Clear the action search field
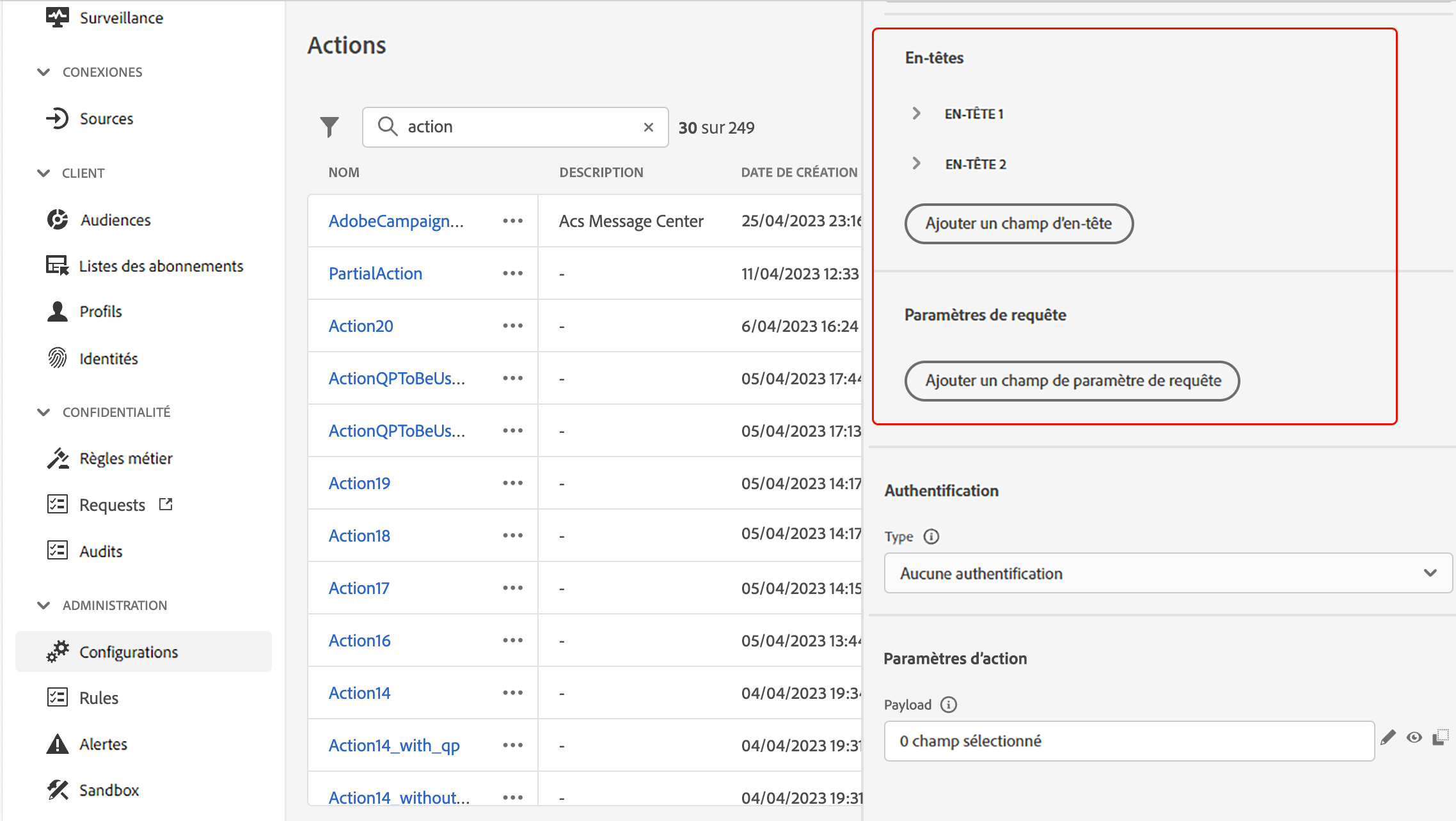Viewport: 1456px width, 821px height. 648,127
